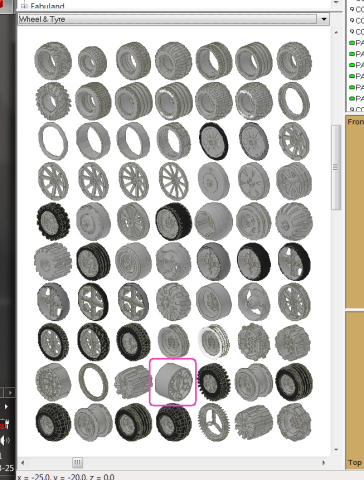Click the horizontal scrollbar right arrow

point(323,463)
